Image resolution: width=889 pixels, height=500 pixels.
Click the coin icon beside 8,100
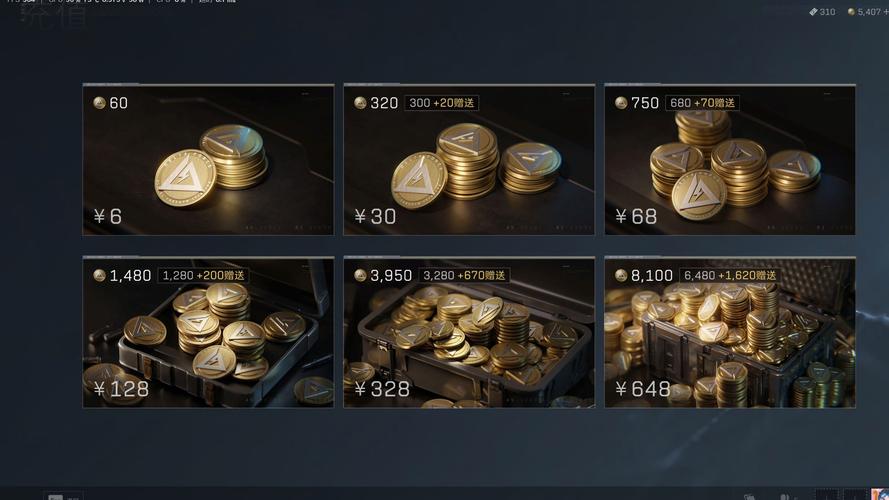pyautogui.click(x=621, y=276)
